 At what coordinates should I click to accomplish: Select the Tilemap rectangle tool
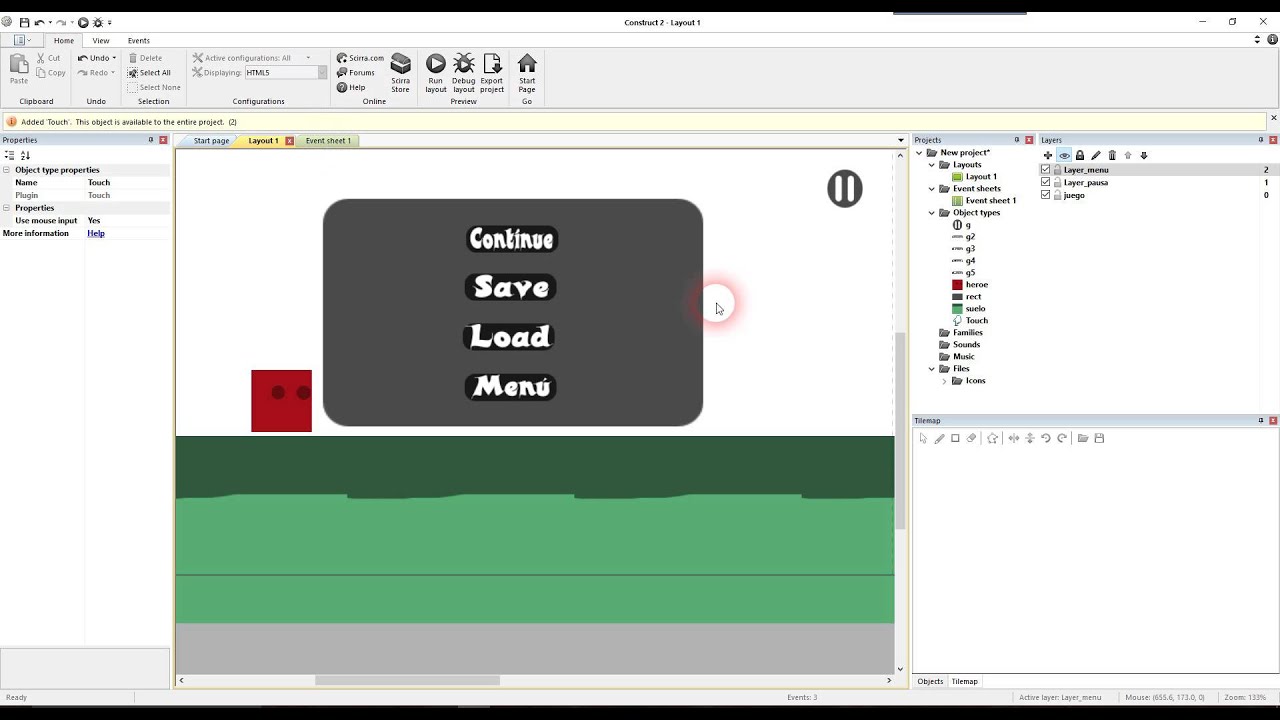(x=955, y=438)
